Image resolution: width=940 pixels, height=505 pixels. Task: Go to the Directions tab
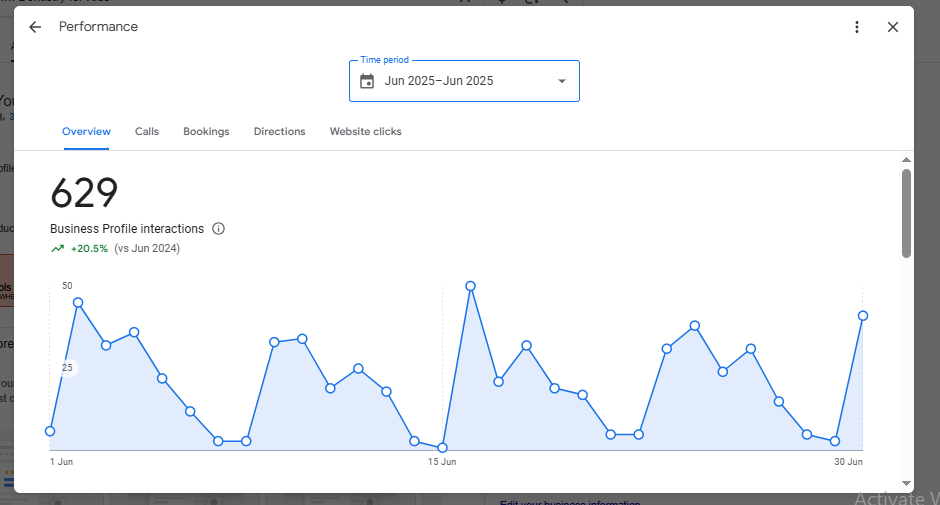(x=279, y=132)
